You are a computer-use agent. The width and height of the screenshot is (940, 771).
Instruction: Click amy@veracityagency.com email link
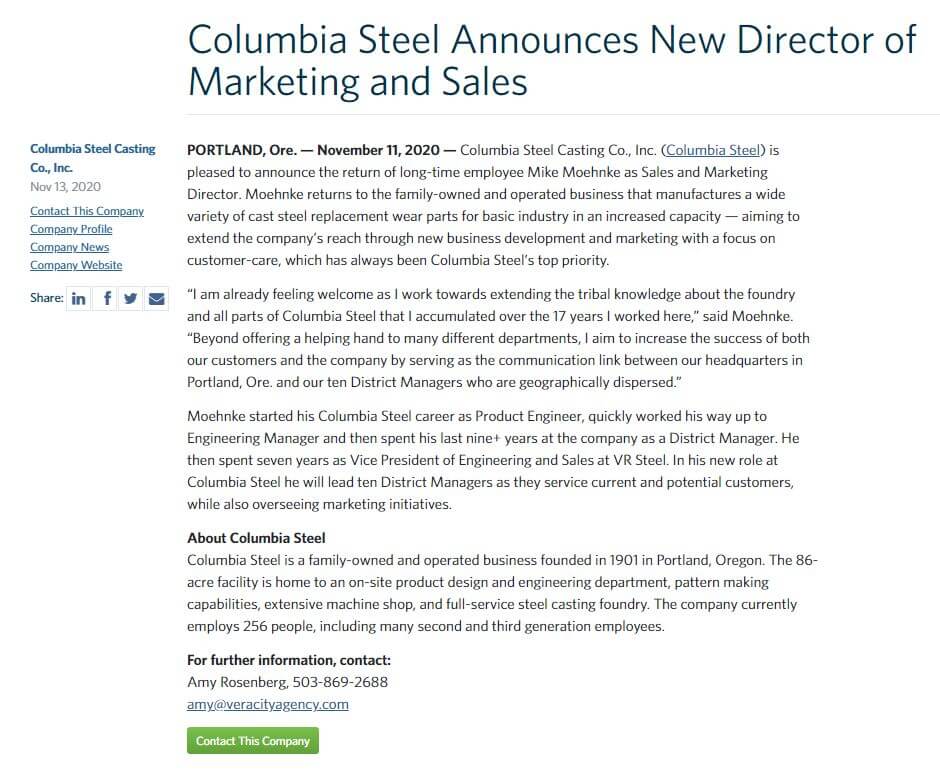click(267, 704)
